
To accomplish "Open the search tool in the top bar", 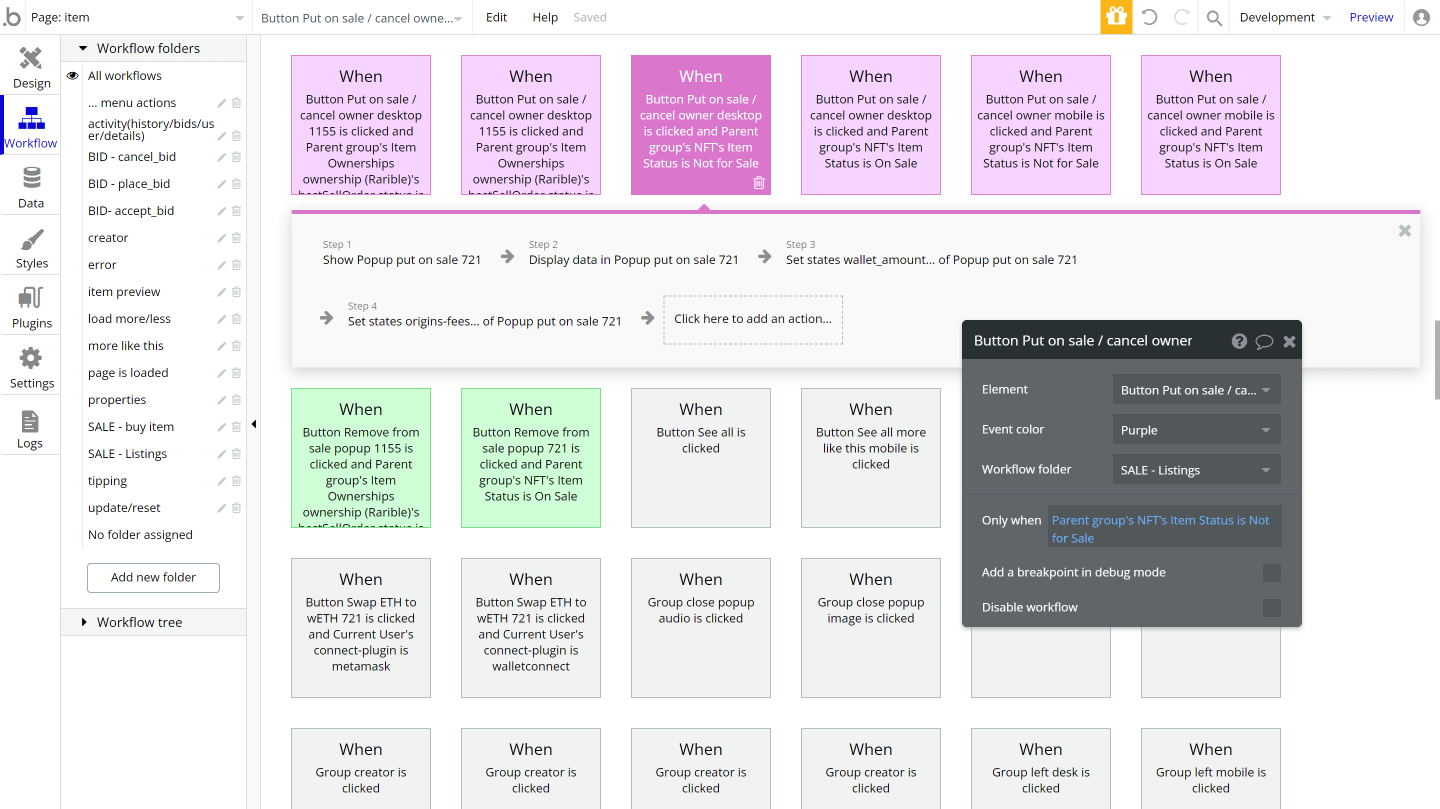I will click(1213, 17).
